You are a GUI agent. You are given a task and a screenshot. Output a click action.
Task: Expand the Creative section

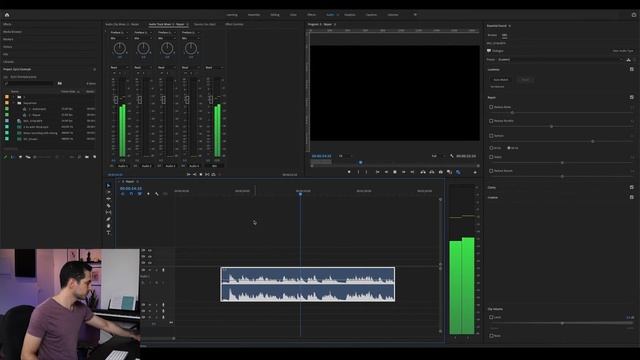pyautogui.click(x=493, y=198)
